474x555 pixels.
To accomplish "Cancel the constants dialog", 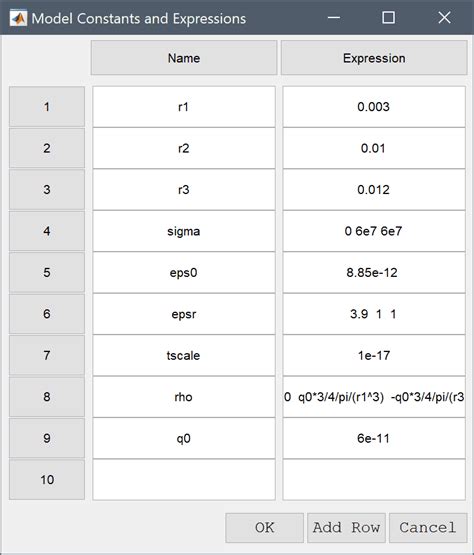I will (x=428, y=528).
